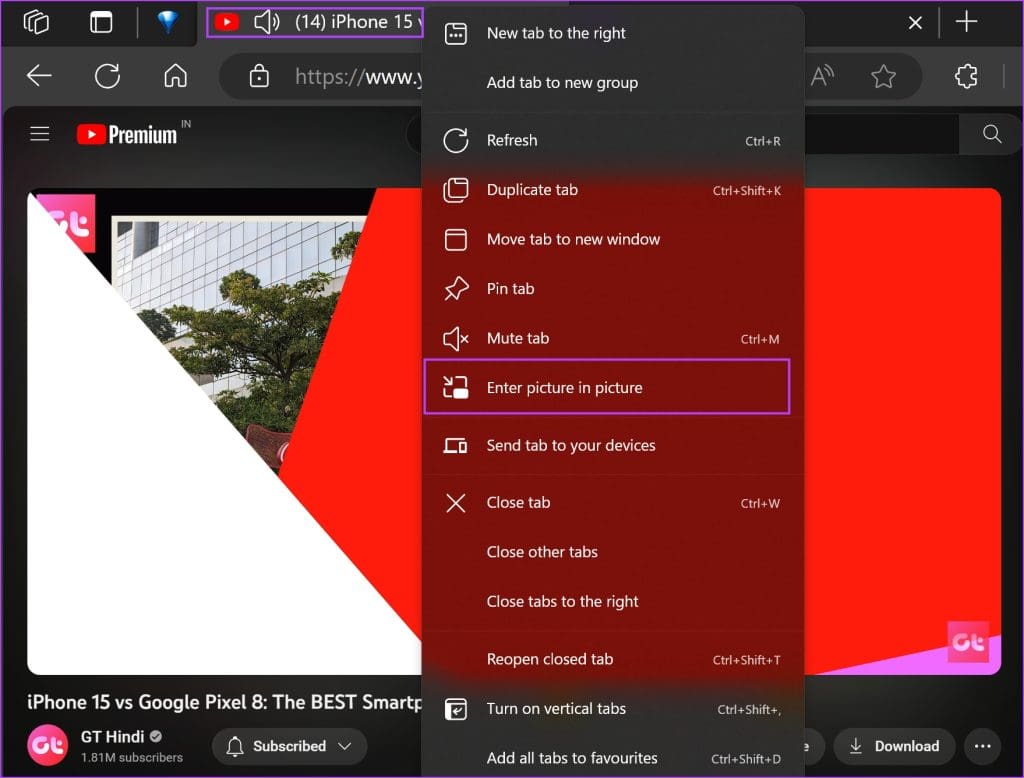Expand the Subscribed button chevron
The width and height of the screenshot is (1024, 778).
point(346,746)
